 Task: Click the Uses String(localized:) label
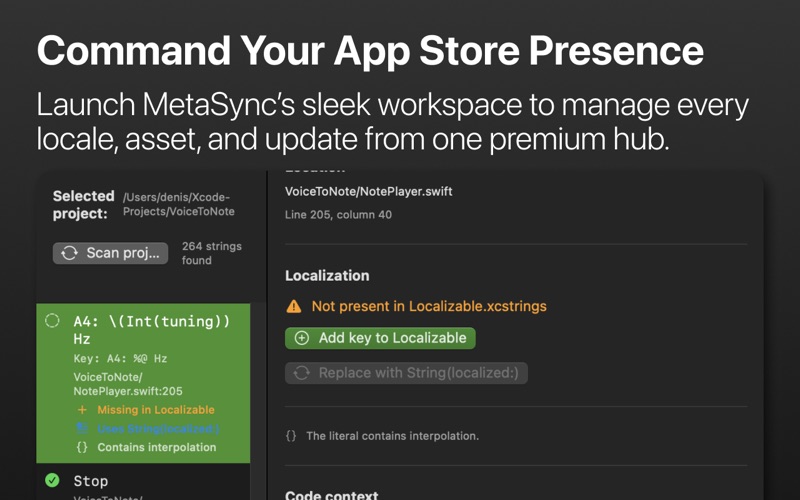tap(158, 429)
